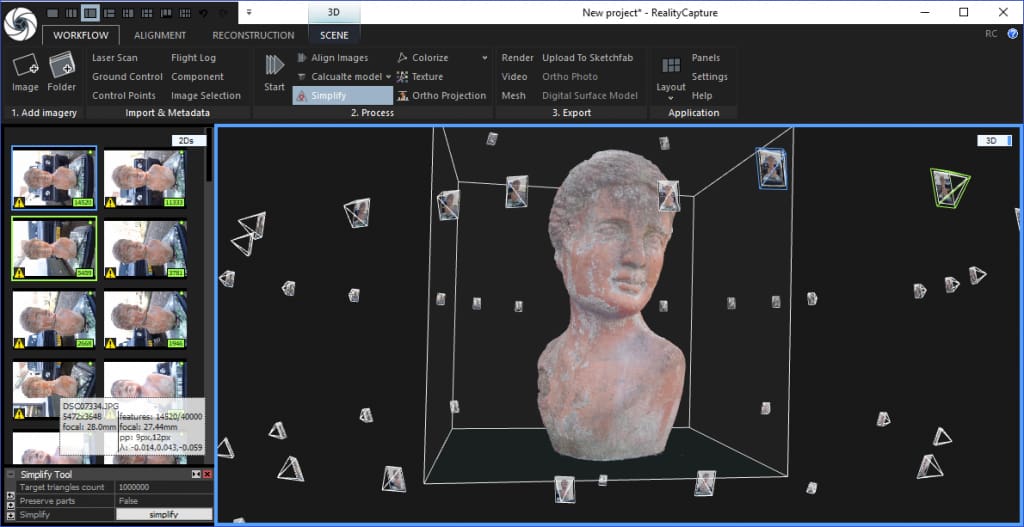Click warning icon on thumbnail with 14520 features
1024x527 pixels.
click(x=19, y=202)
